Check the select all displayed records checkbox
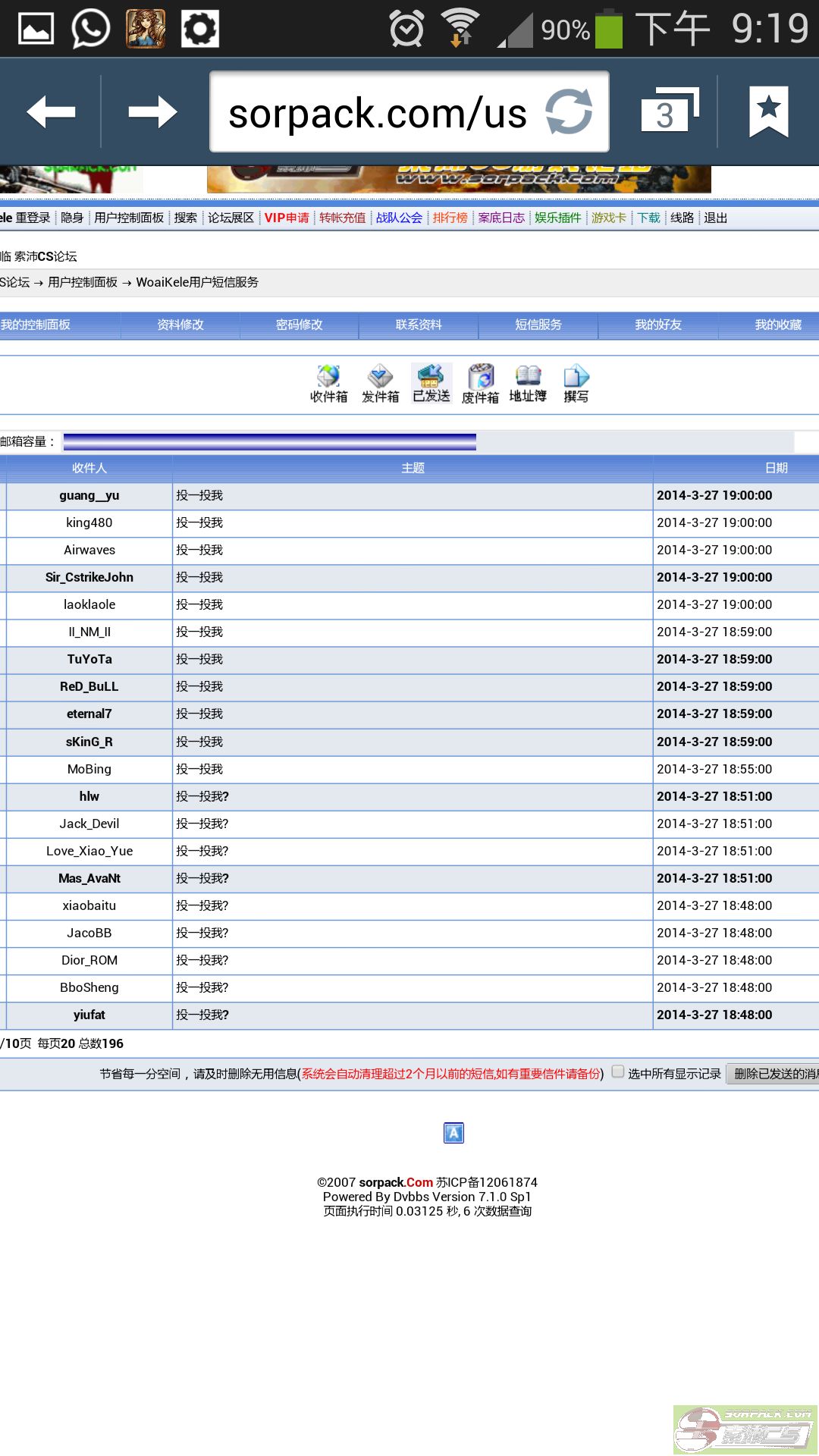 [618, 1072]
